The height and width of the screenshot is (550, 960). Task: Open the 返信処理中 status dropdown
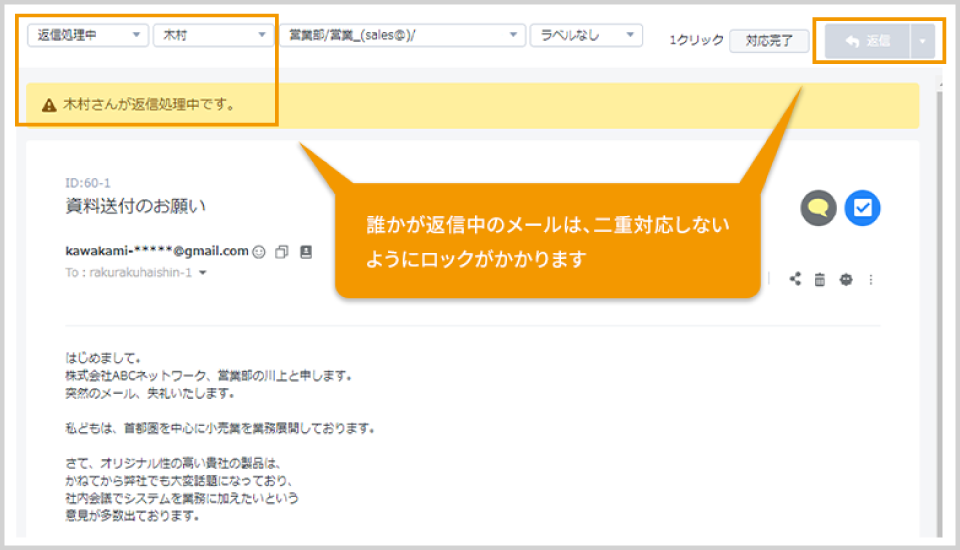point(87,36)
